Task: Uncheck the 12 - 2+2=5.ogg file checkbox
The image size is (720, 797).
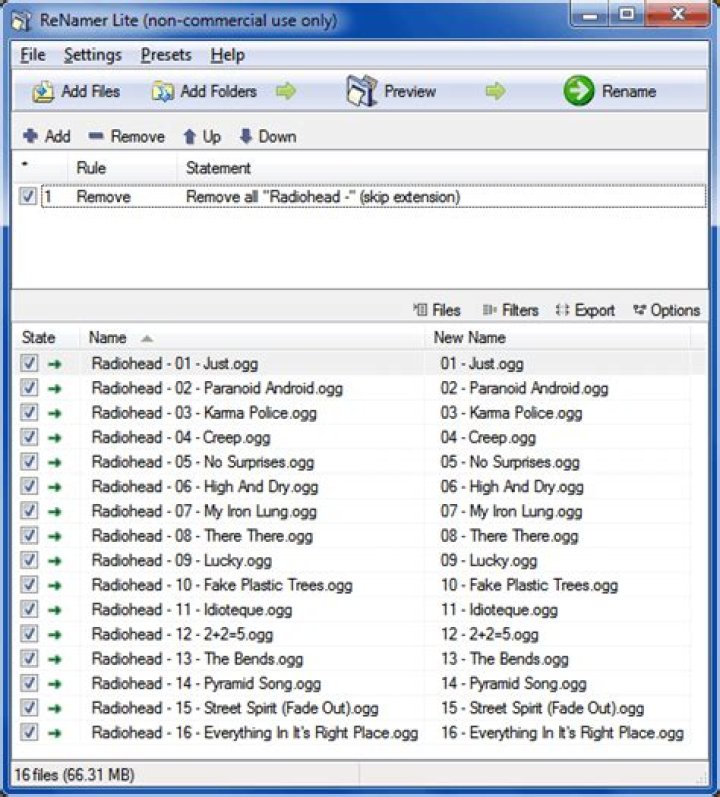Action: pyautogui.click(x=29, y=633)
